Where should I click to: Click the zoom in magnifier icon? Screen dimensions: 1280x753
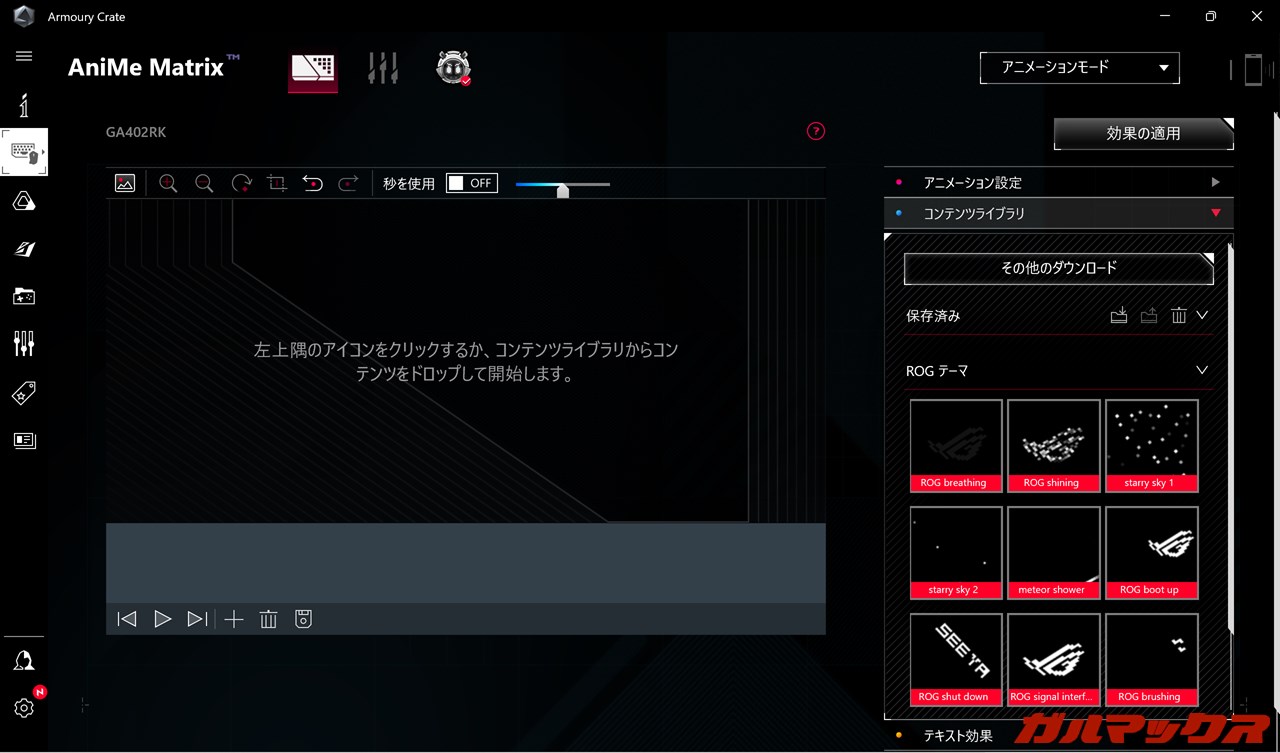click(168, 183)
